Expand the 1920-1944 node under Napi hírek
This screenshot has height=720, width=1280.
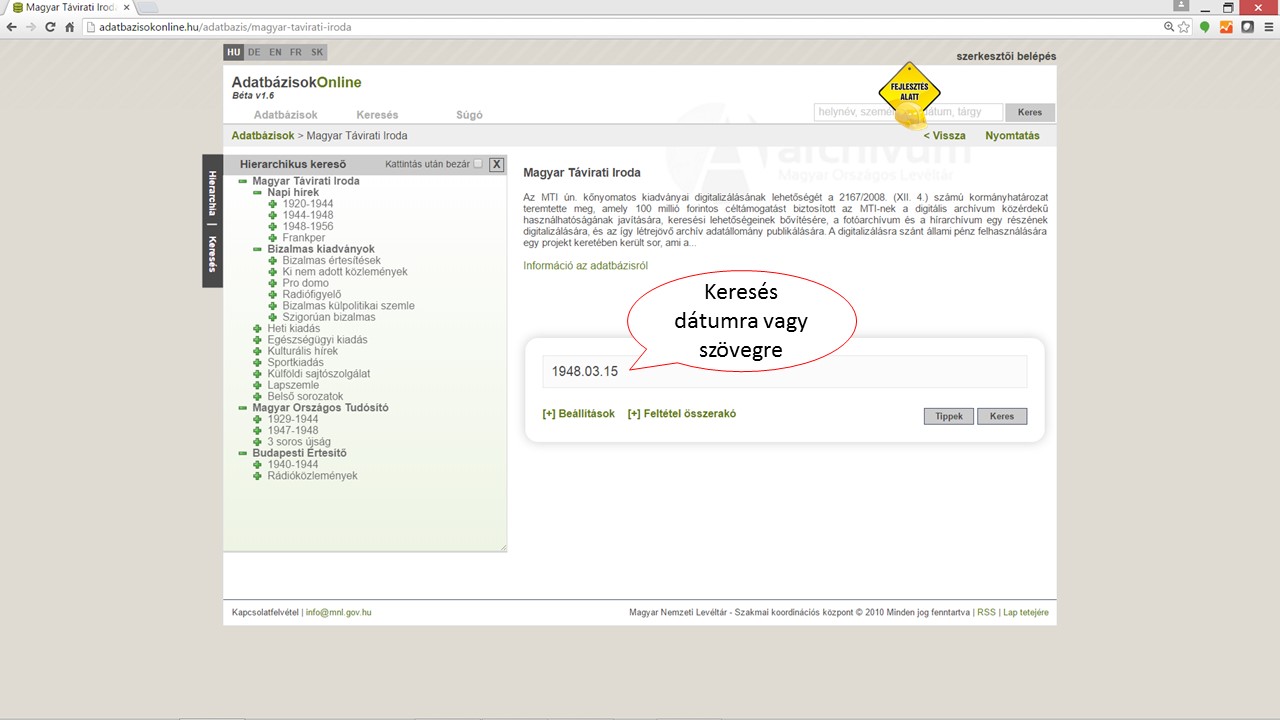pyautogui.click(x=272, y=204)
